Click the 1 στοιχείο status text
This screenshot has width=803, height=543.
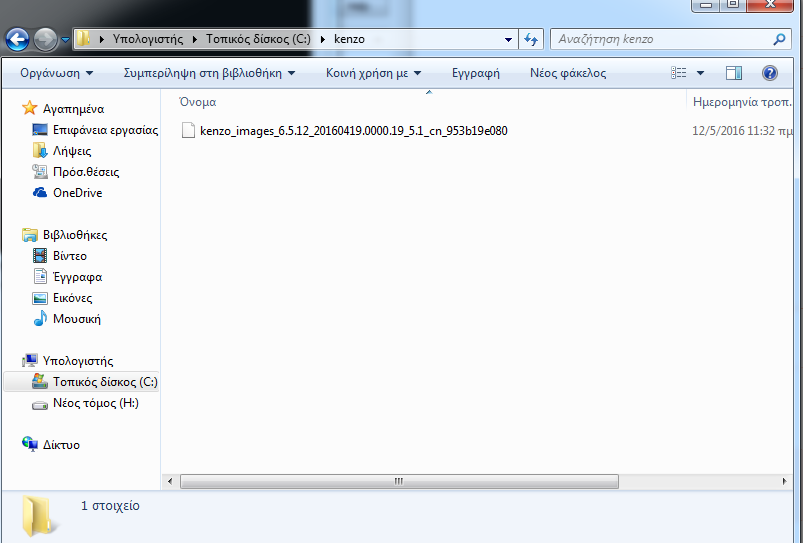coord(110,506)
